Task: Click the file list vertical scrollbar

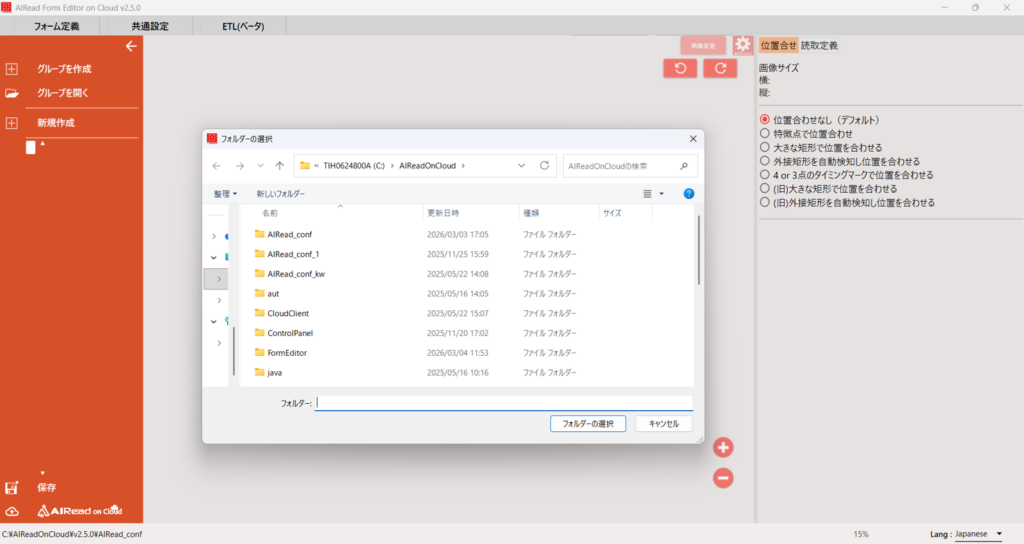Action: (x=698, y=250)
